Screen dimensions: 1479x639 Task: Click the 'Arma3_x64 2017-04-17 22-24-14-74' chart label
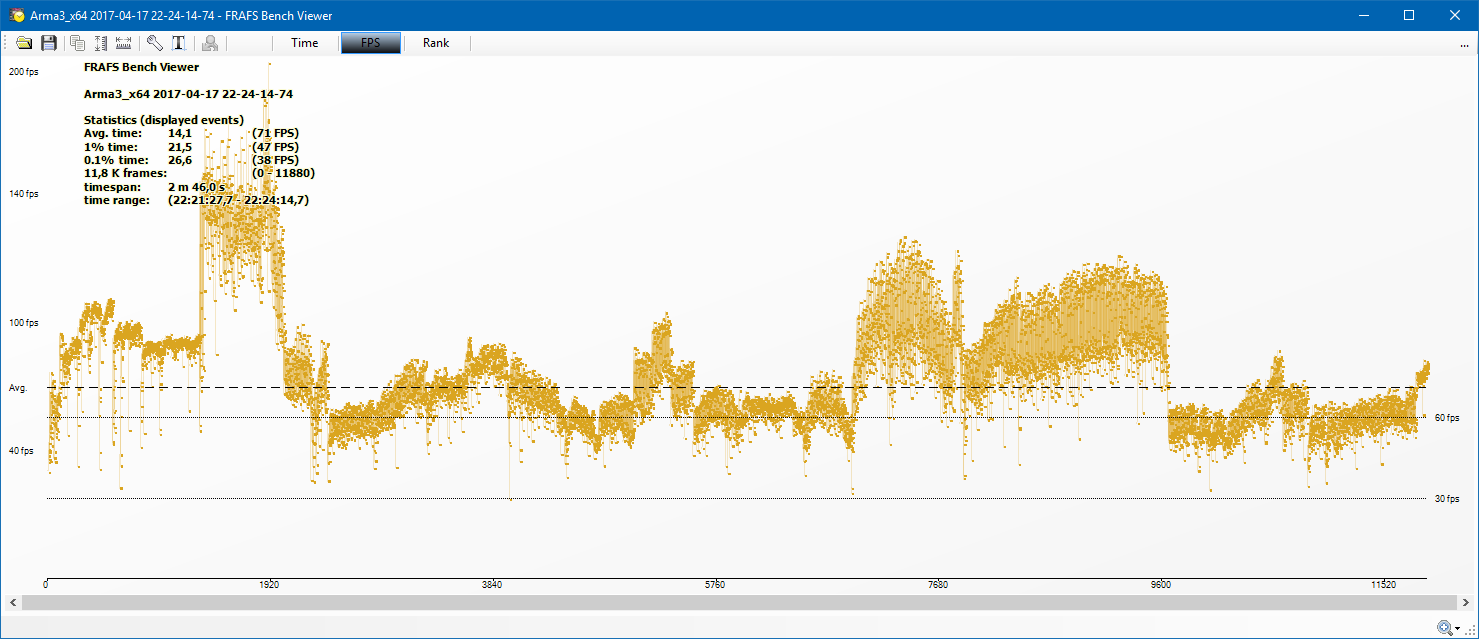click(188, 94)
